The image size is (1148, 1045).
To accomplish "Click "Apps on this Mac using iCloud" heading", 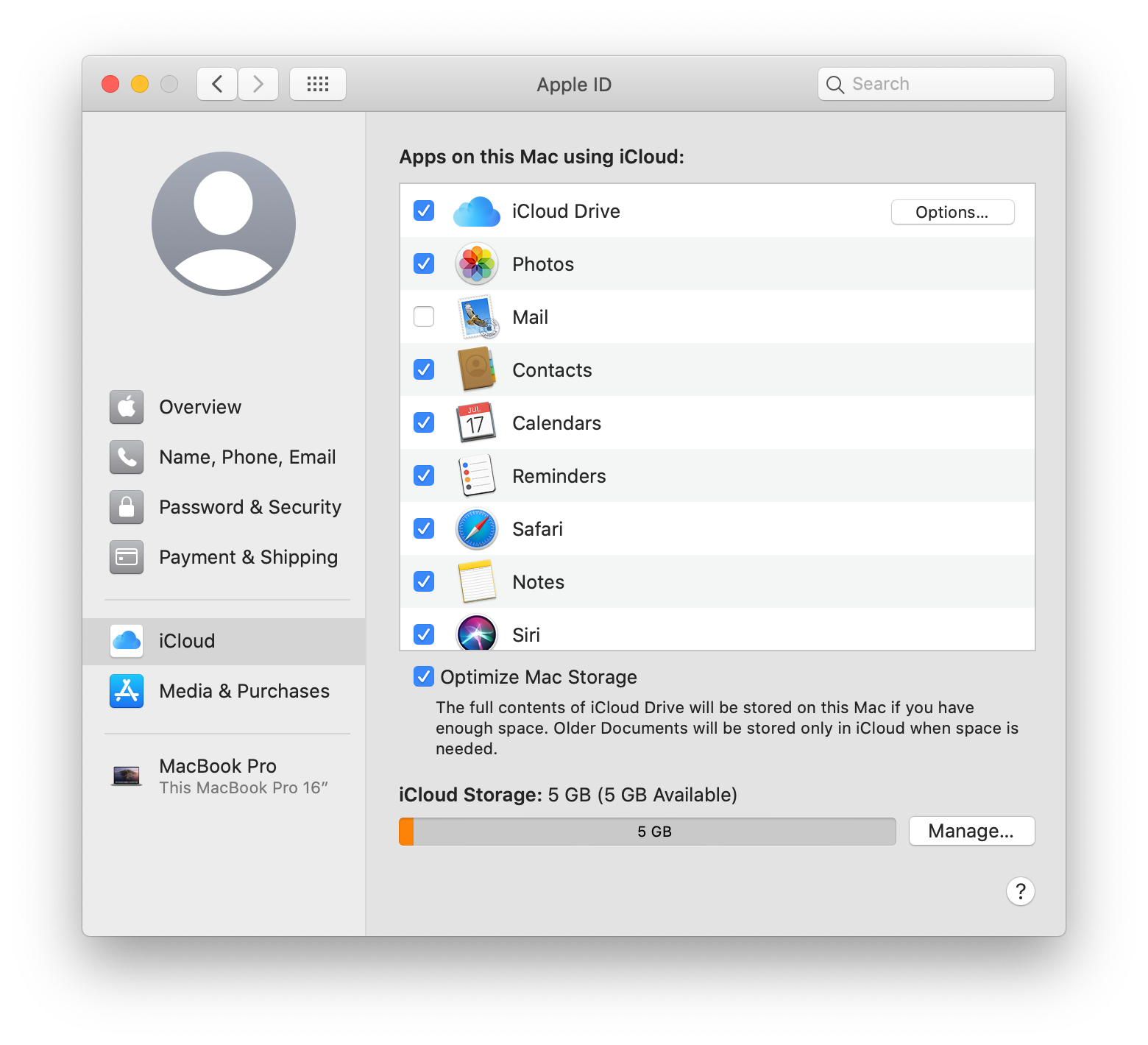I will click(x=542, y=157).
